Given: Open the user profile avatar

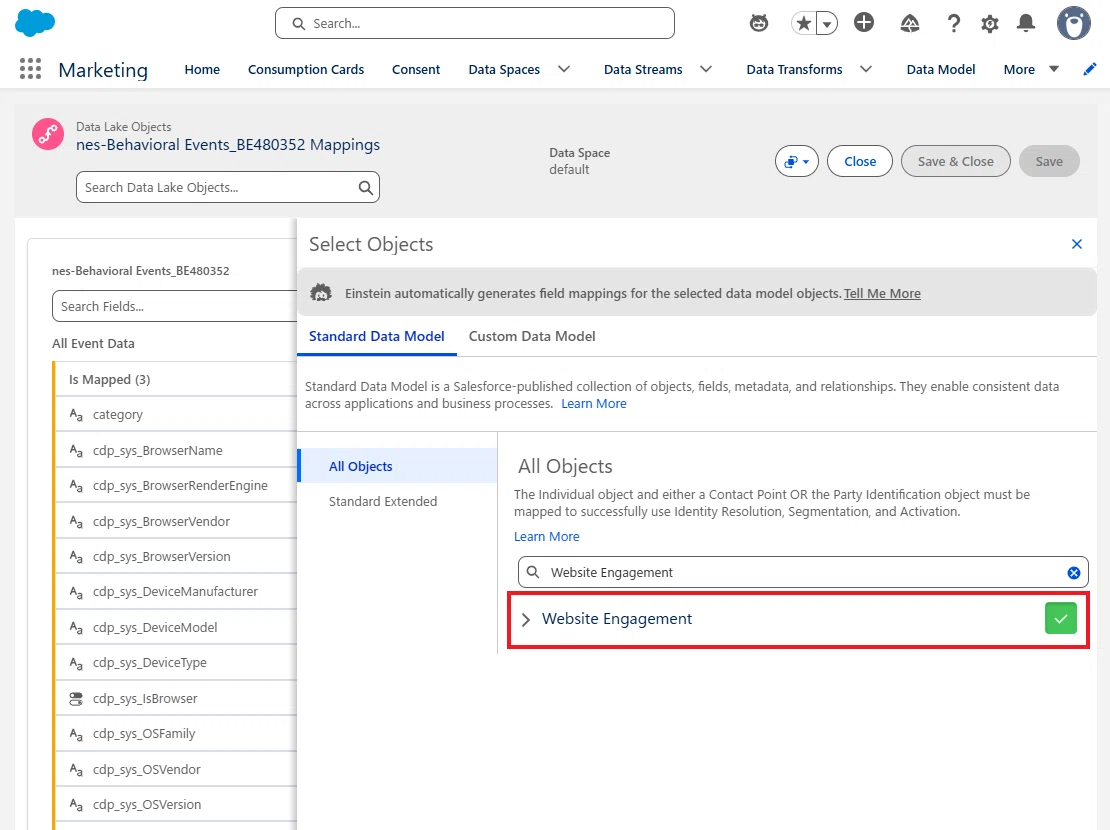Looking at the screenshot, I should 1074,23.
